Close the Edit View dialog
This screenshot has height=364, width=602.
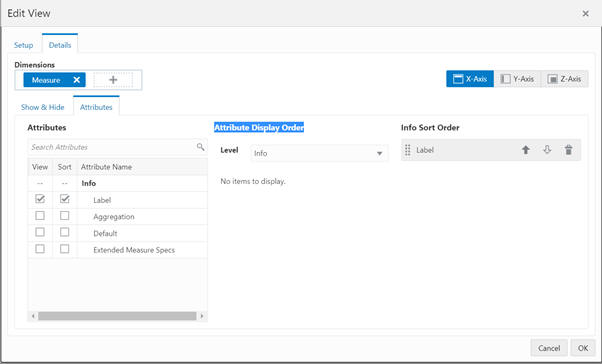pyautogui.click(x=585, y=13)
